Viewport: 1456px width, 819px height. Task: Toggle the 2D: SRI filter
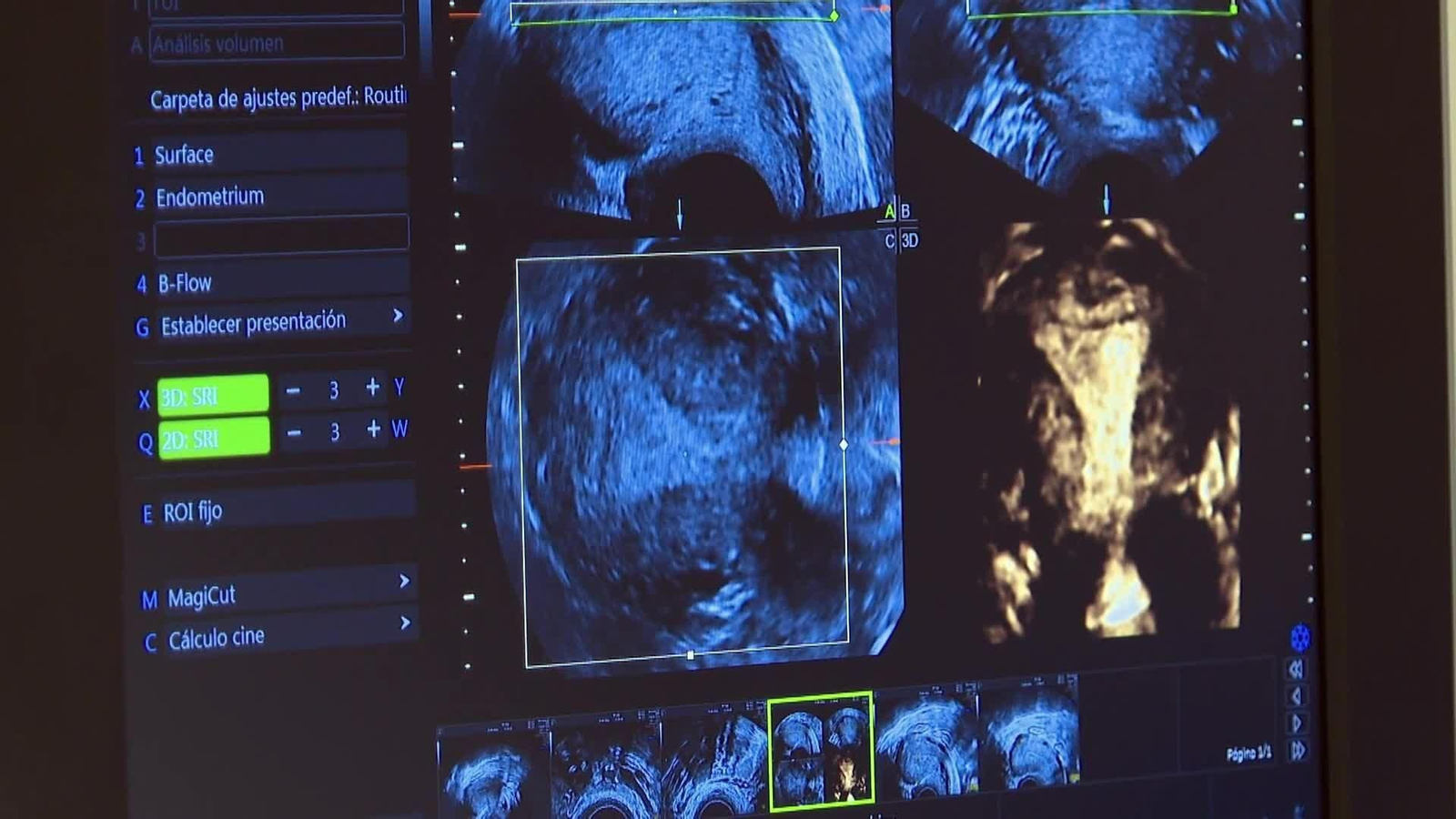coord(214,439)
